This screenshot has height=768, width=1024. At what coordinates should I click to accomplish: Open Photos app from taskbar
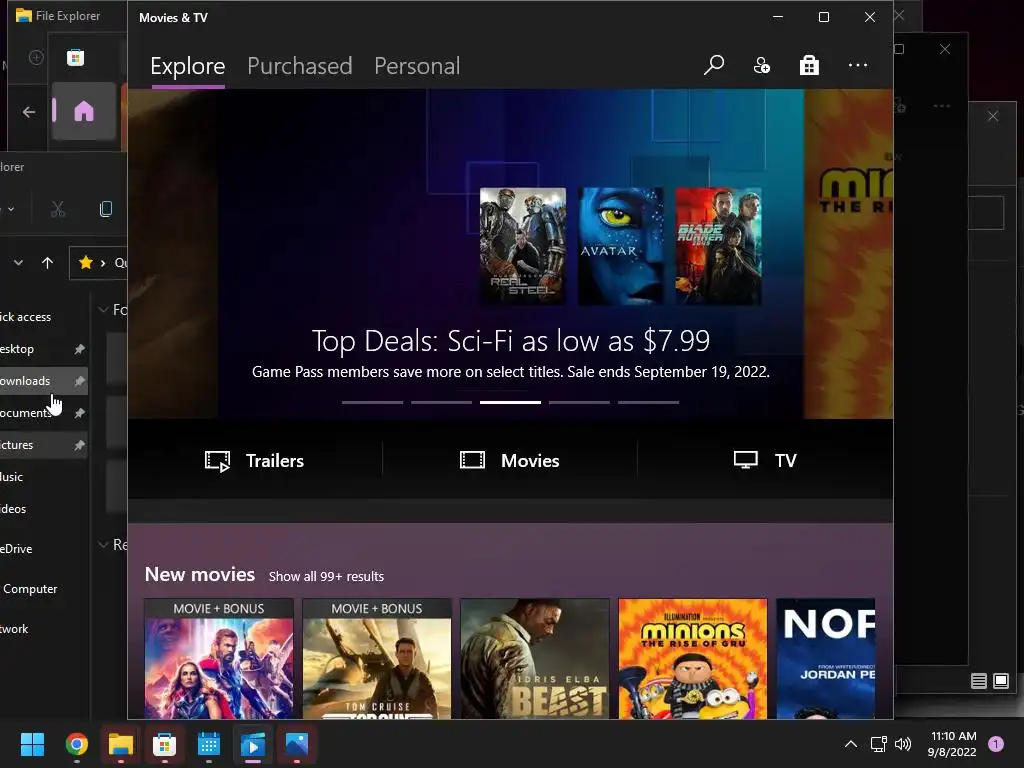tap(296, 744)
